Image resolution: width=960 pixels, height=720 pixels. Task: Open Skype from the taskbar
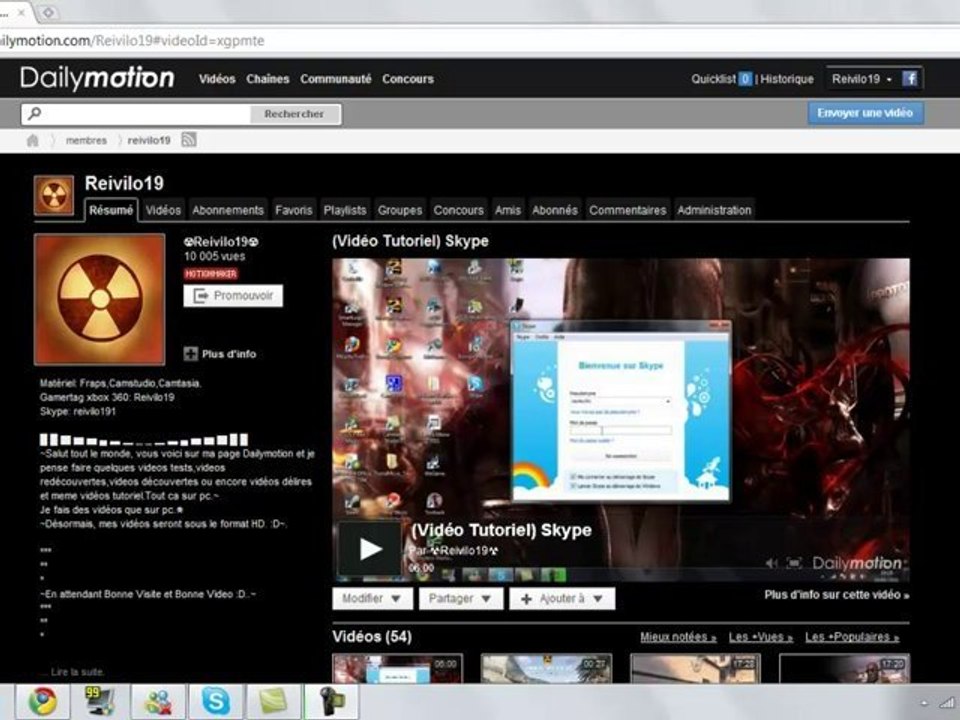coord(216,702)
